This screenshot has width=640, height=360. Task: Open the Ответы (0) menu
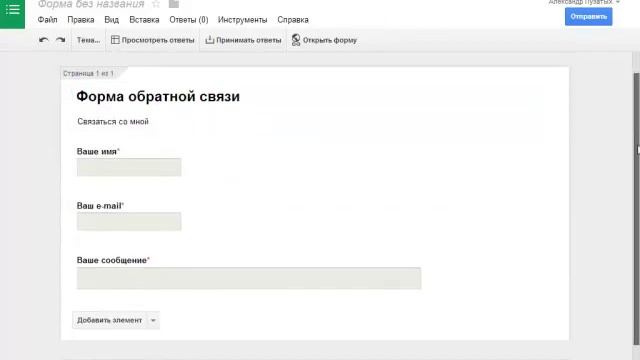point(189,20)
